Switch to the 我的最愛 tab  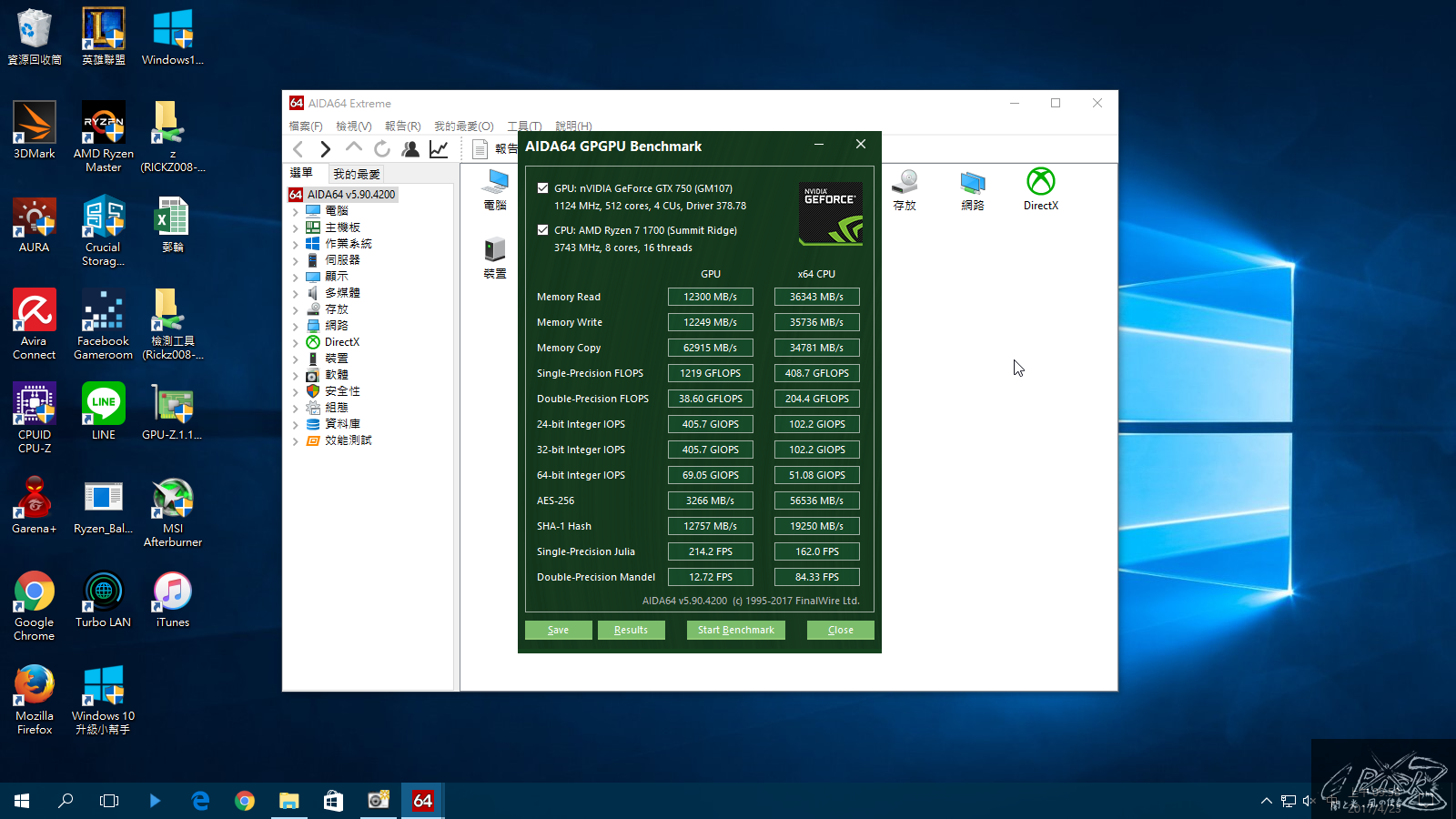(x=356, y=174)
